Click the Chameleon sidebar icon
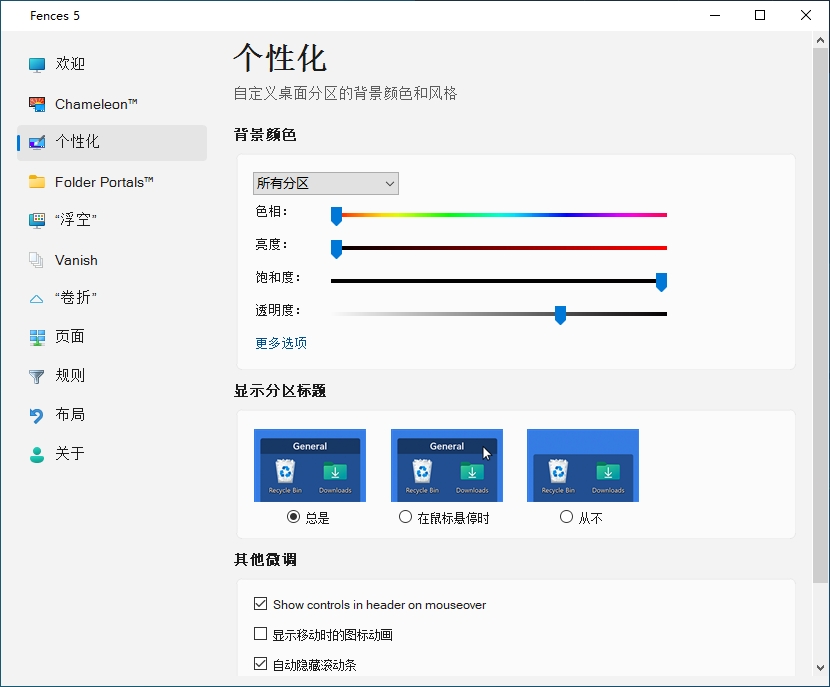Image resolution: width=830 pixels, height=687 pixels. point(37,104)
